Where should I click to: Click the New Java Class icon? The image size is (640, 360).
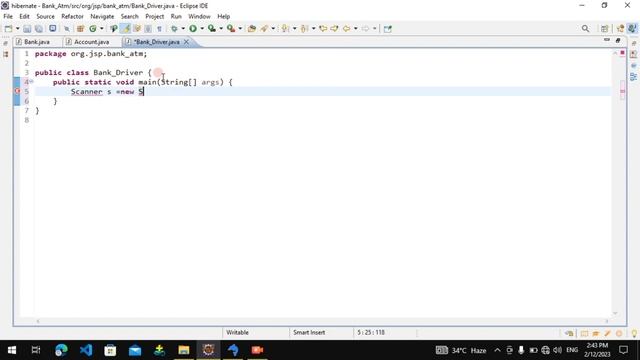coord(93,29)
